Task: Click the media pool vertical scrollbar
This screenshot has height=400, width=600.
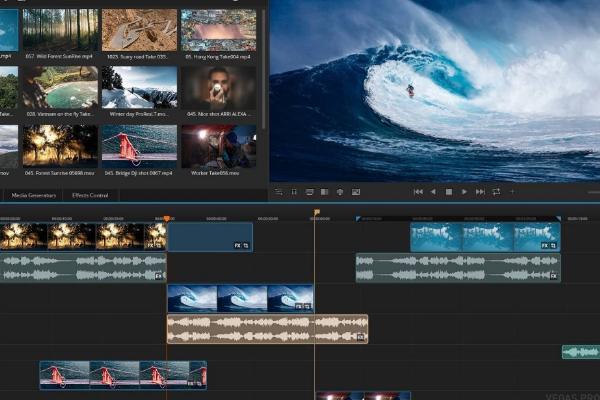Action: pyautogui.click(x=263, y=69)
